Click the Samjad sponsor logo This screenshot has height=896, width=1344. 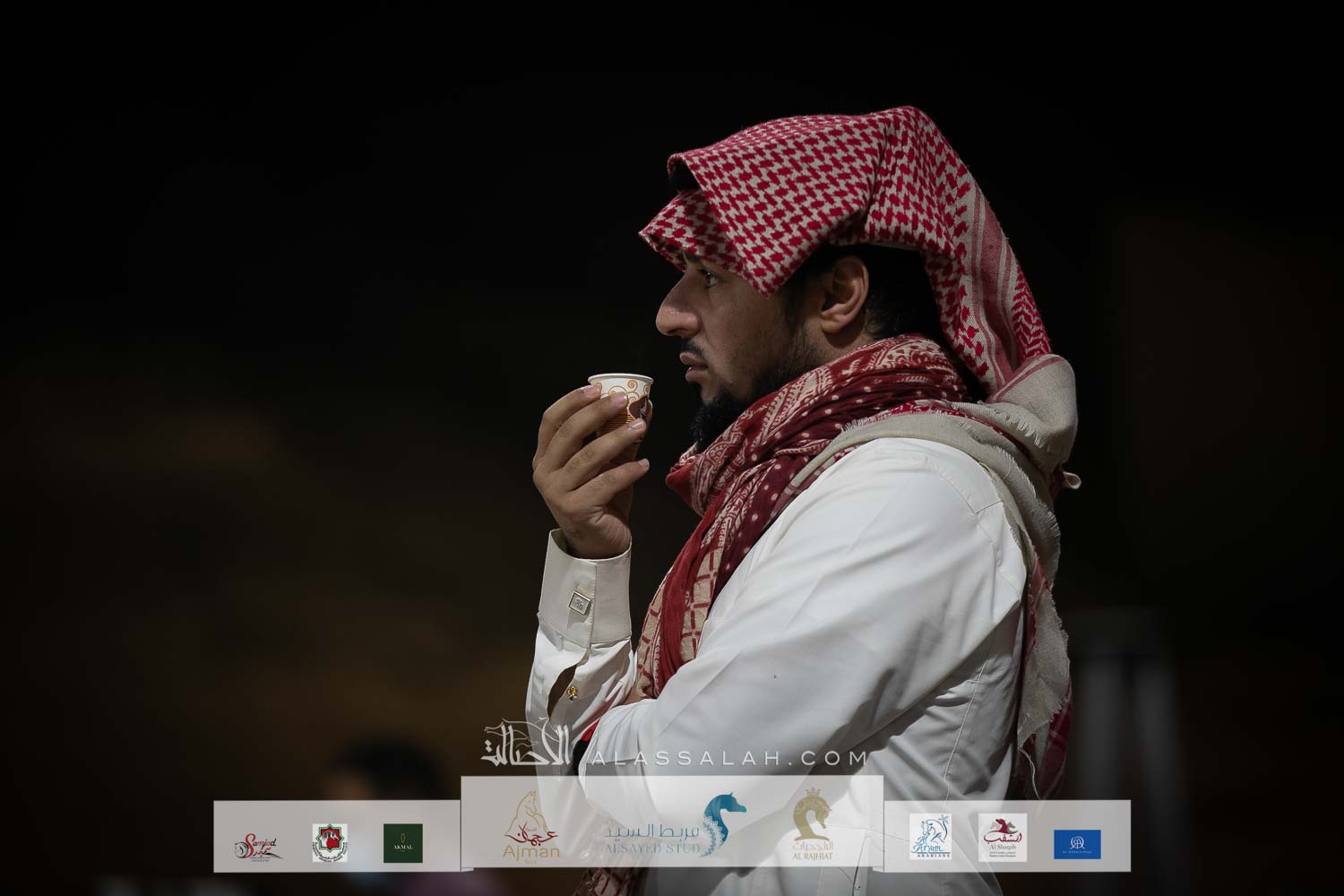(259, 844)
